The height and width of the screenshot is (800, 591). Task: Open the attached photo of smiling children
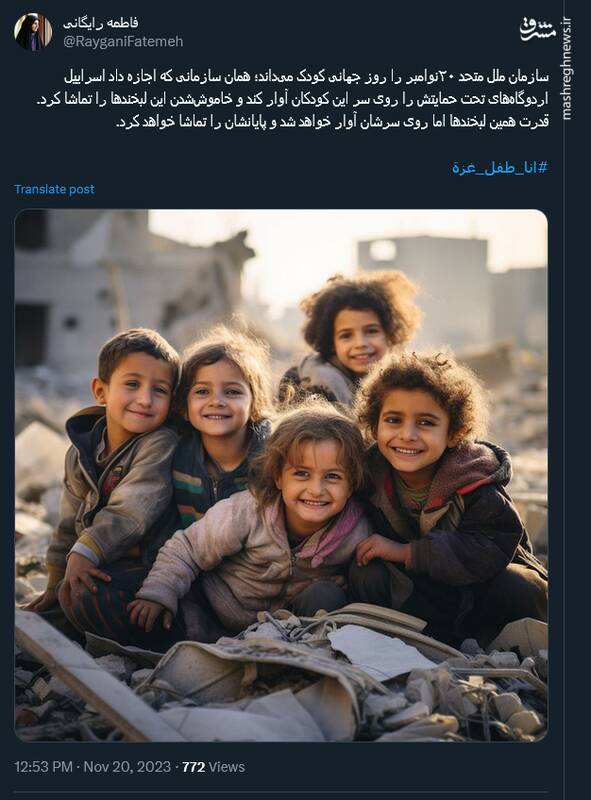point(281,475)
